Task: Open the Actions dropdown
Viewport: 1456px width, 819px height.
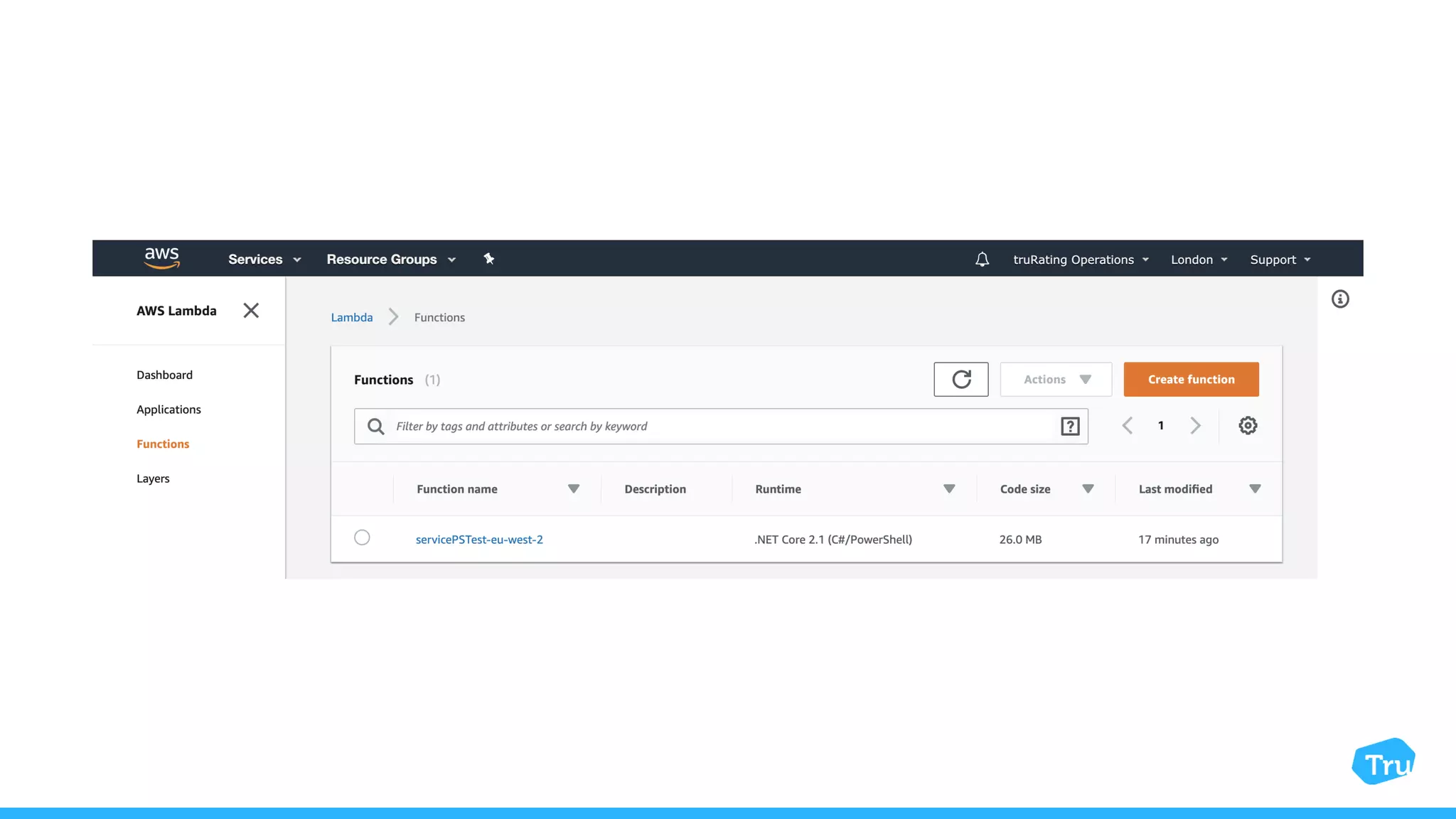Action: coord(1056,380)
